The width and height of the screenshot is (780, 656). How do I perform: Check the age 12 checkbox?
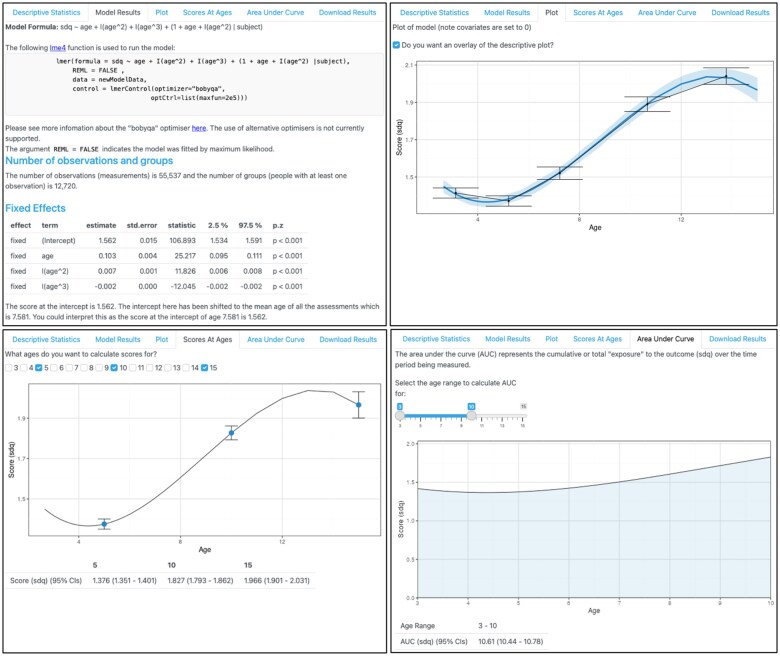(x=152, y=368)
